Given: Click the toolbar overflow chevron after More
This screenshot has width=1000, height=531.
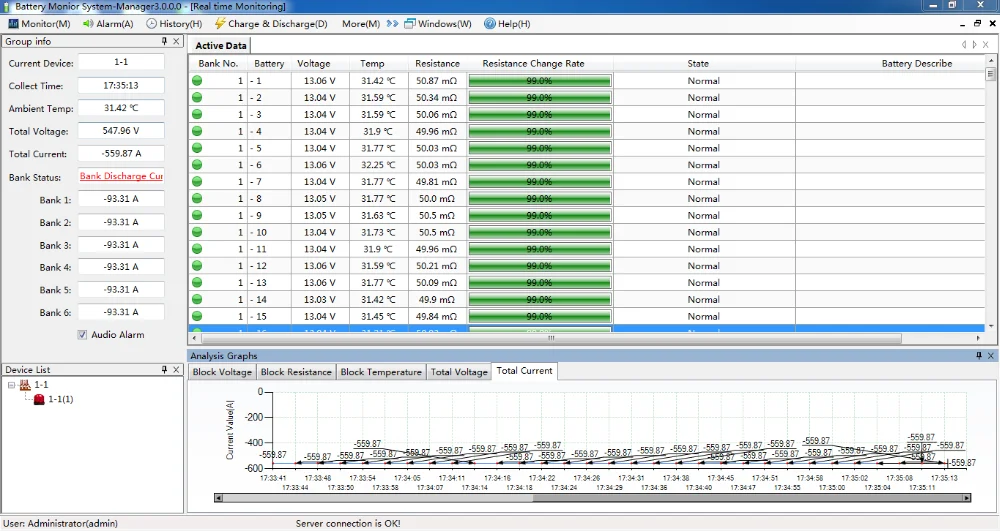Looking at the screenshot, I should click(x=392, y=23).
